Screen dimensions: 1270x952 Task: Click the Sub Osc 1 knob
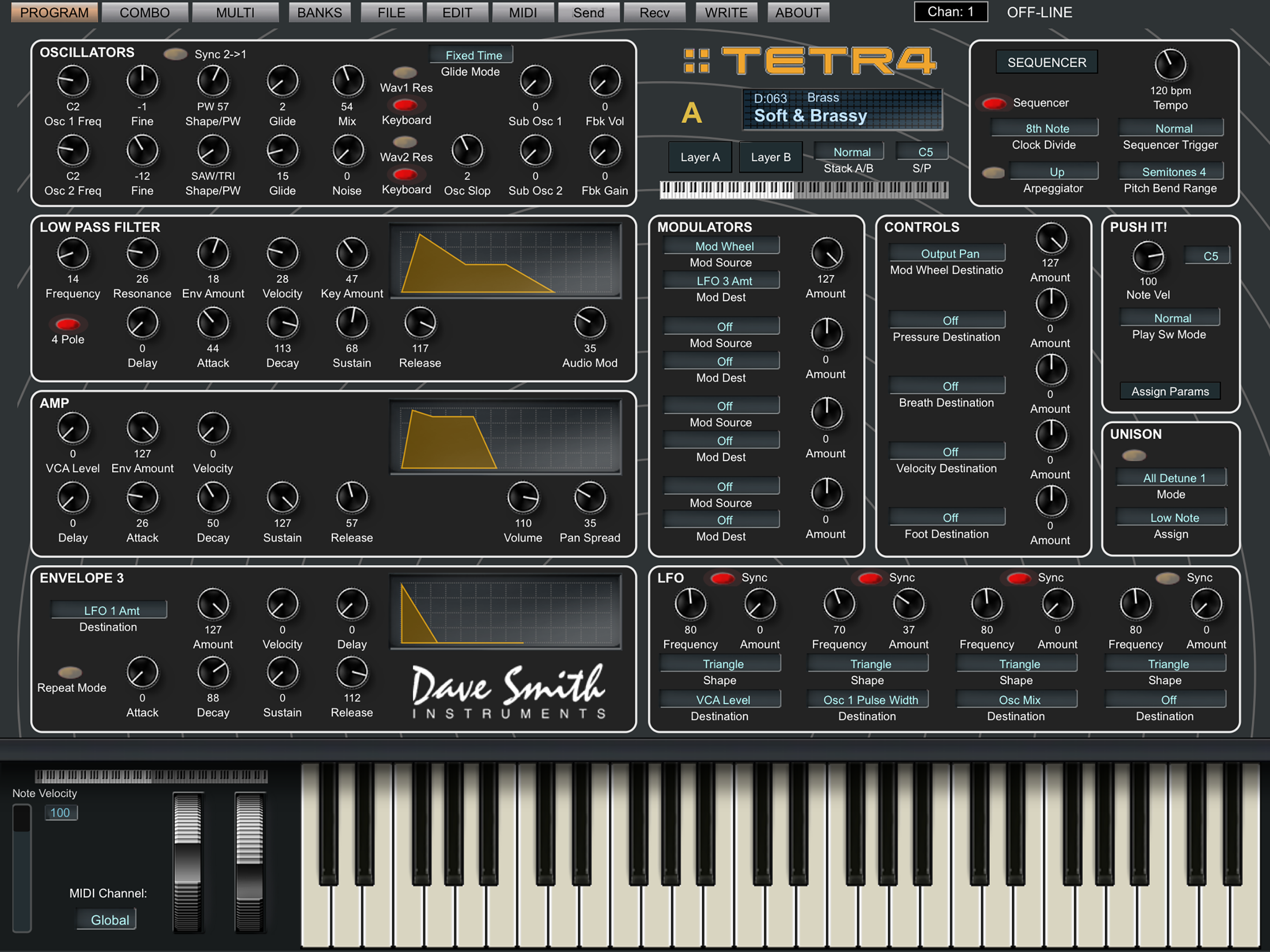click(535, 81)
